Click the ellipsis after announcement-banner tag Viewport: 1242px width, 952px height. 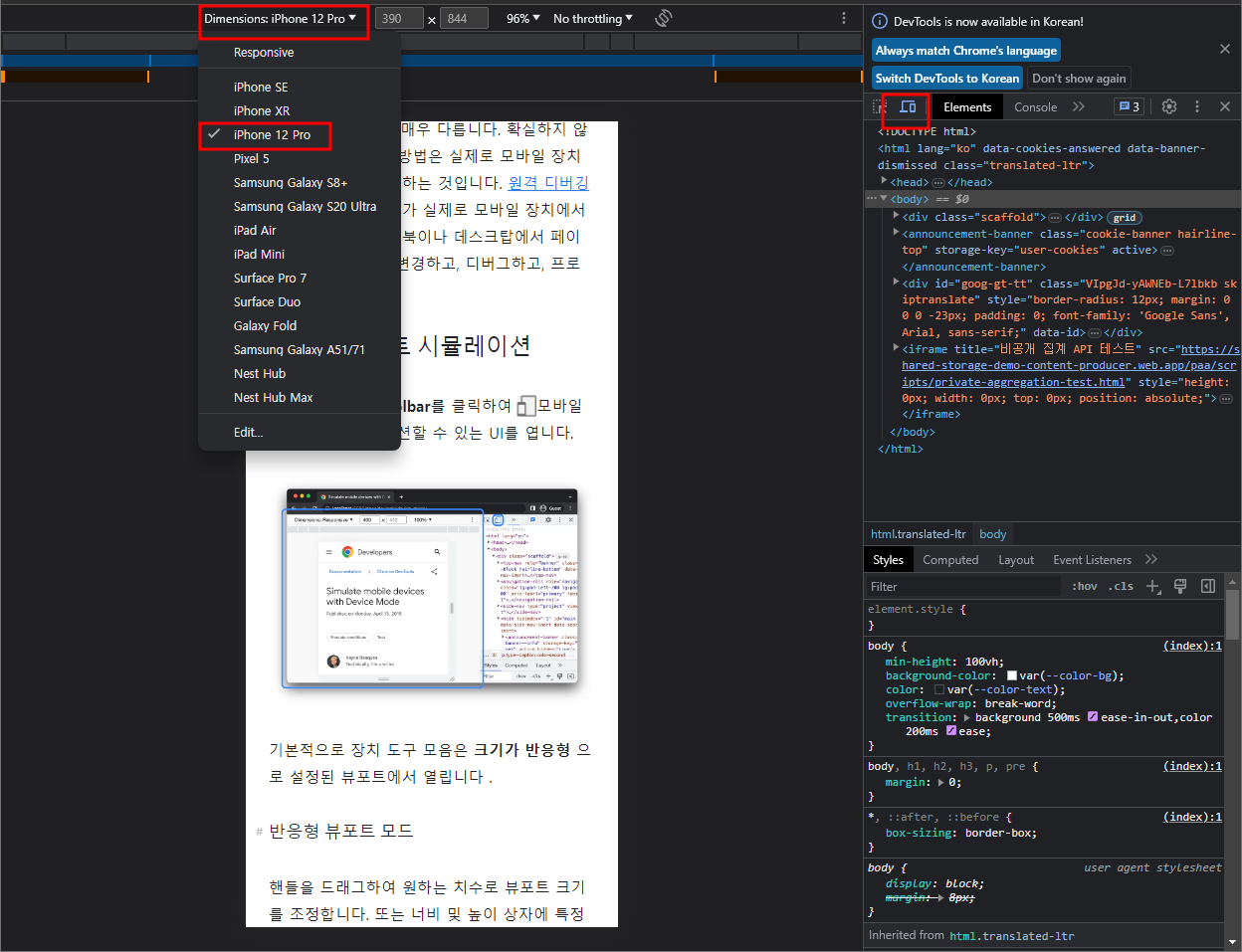tap(1165, 251)
